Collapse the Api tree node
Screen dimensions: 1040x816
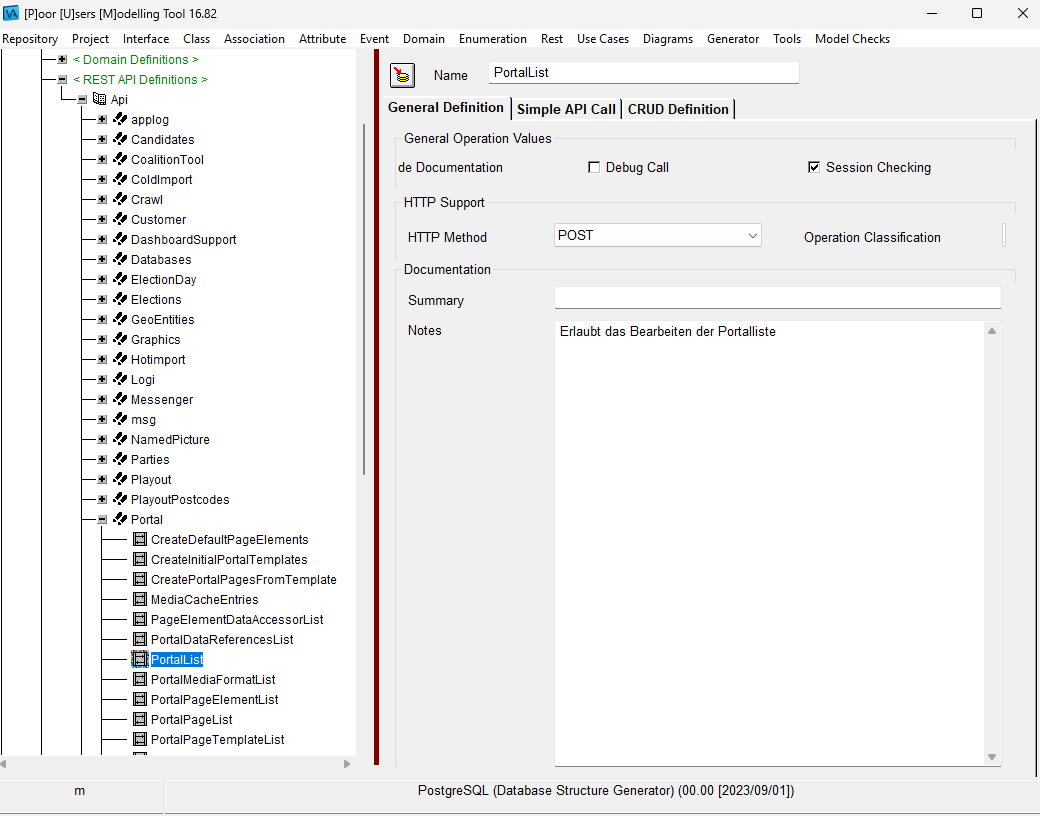point(82,100)
